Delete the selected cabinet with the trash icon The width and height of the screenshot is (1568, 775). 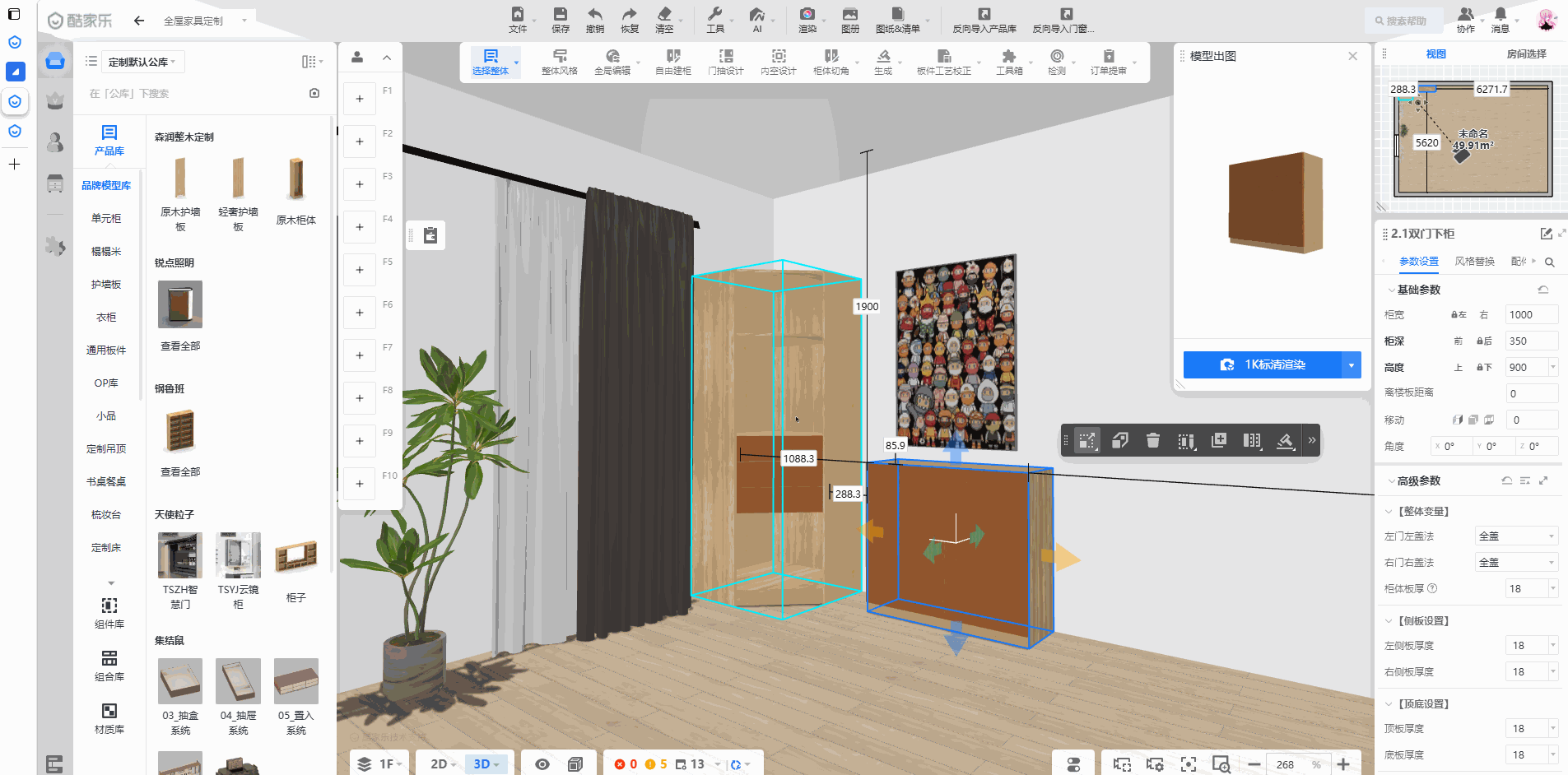pos(1152,441)
